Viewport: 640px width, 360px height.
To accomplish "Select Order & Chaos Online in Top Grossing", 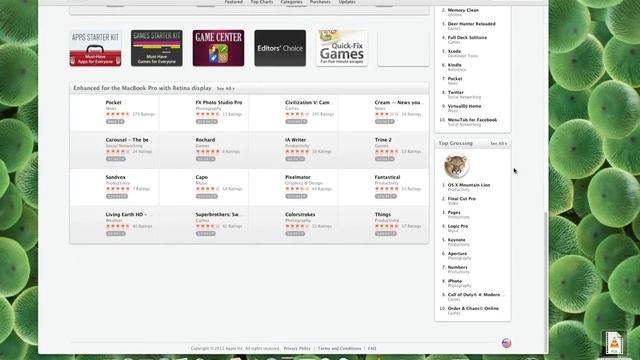I will pyautogui.click(x=473, y=309).
